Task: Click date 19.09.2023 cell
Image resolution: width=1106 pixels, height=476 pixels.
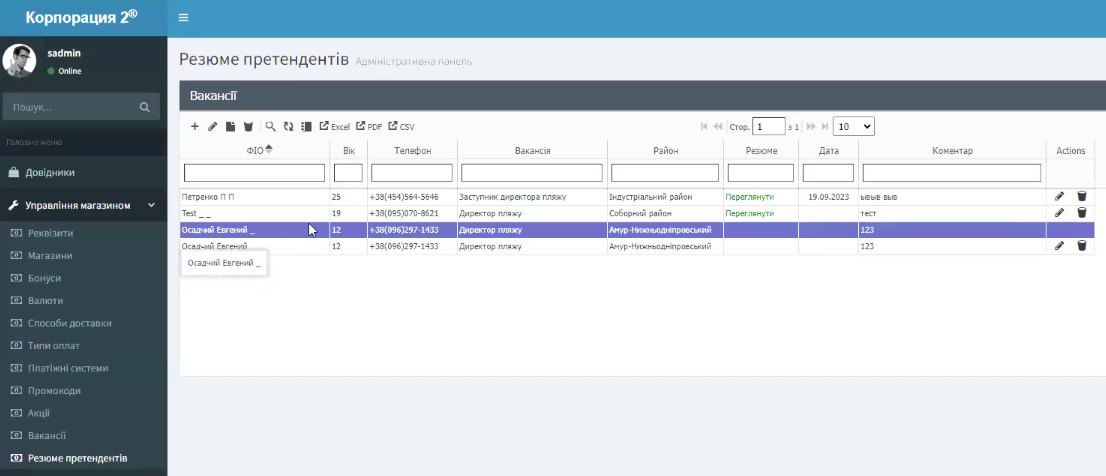Action: 828,197
